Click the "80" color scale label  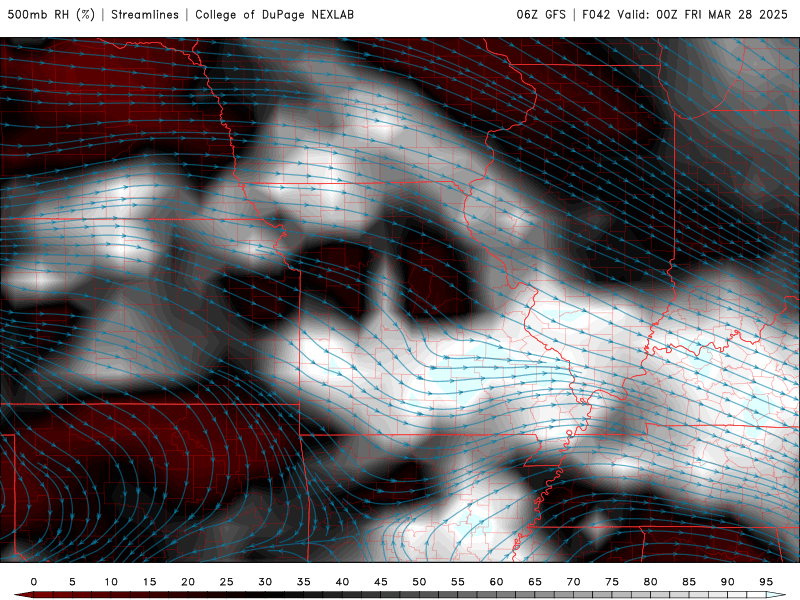650,582
